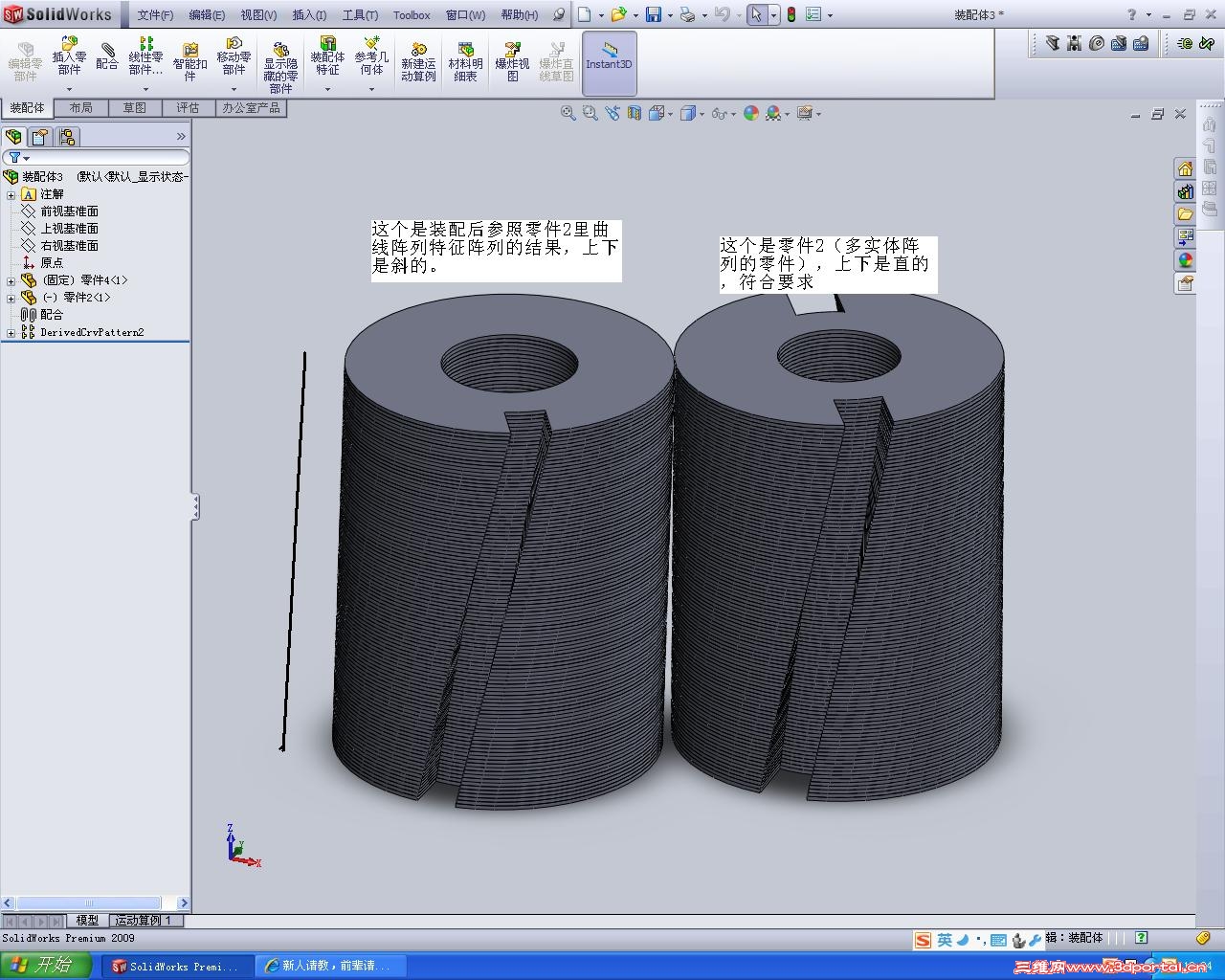Viewport: 1225px width, 980px height.
Task: Select the 配合 mates folder in tree
Action: 42,315
